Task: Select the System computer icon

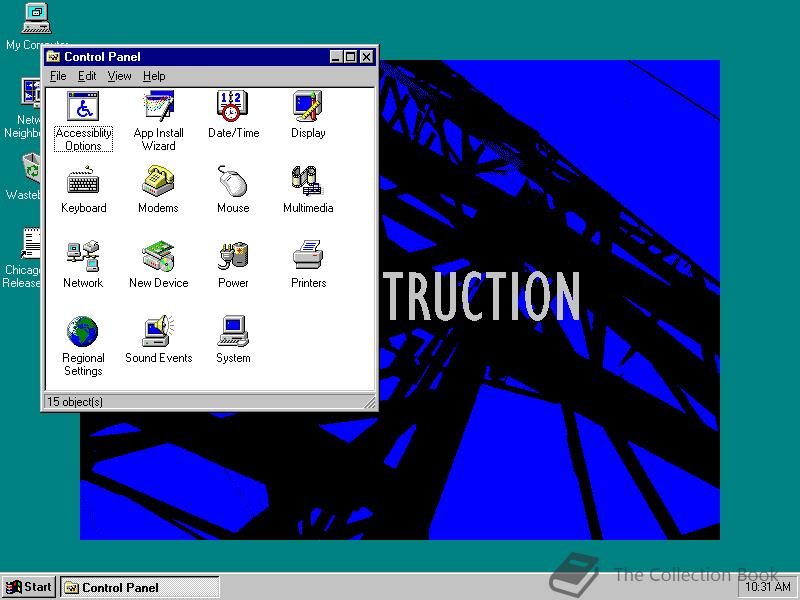Action: coord(233,331)
